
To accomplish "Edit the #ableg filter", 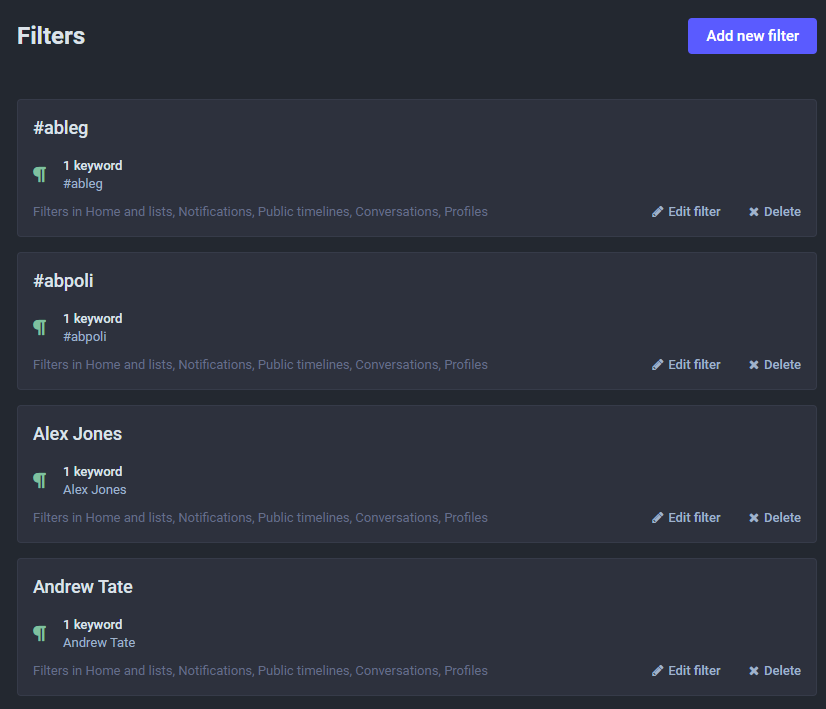I will pos(686,212).
